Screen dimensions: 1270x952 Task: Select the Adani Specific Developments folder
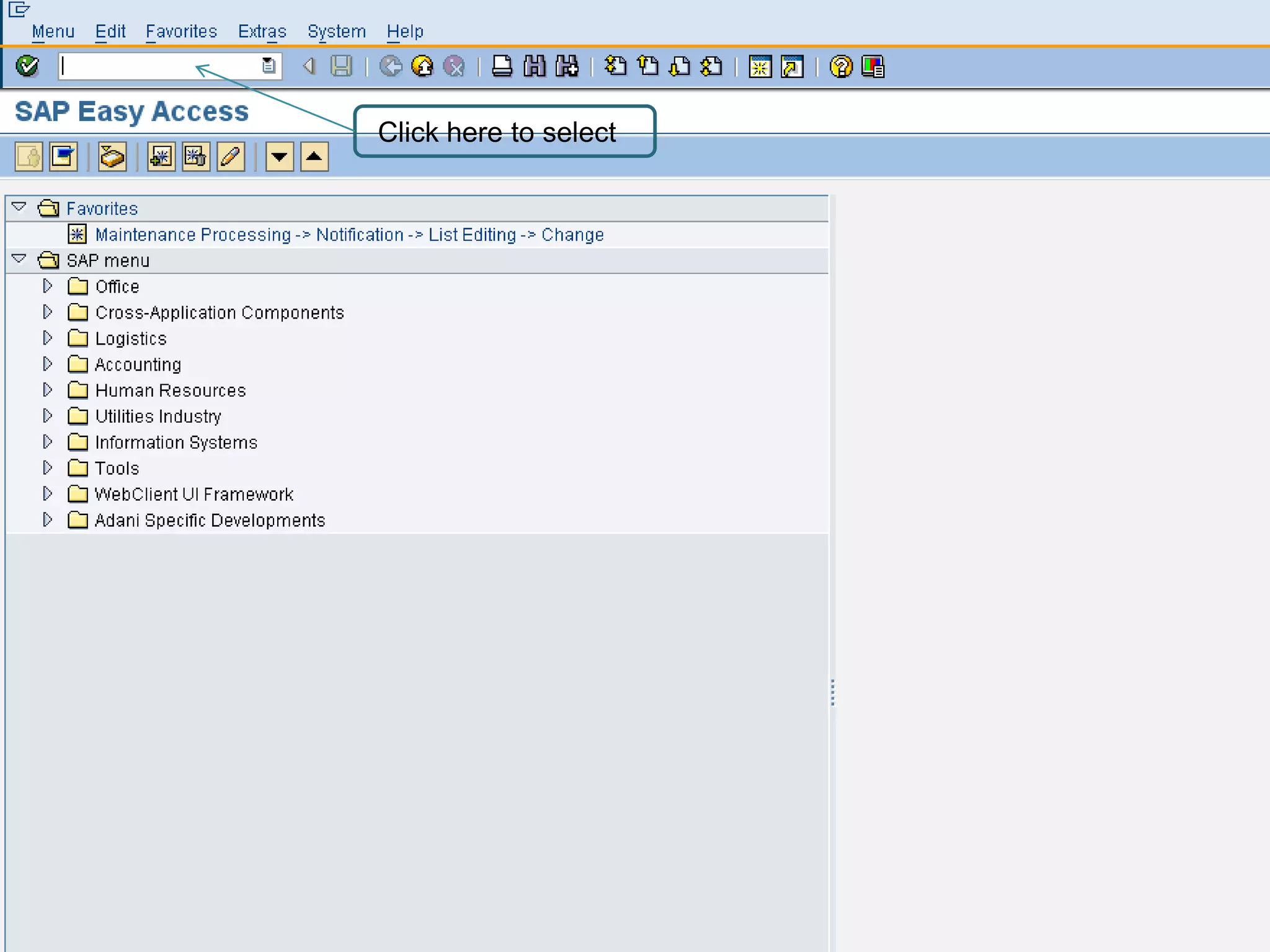(x=210, y=521)
